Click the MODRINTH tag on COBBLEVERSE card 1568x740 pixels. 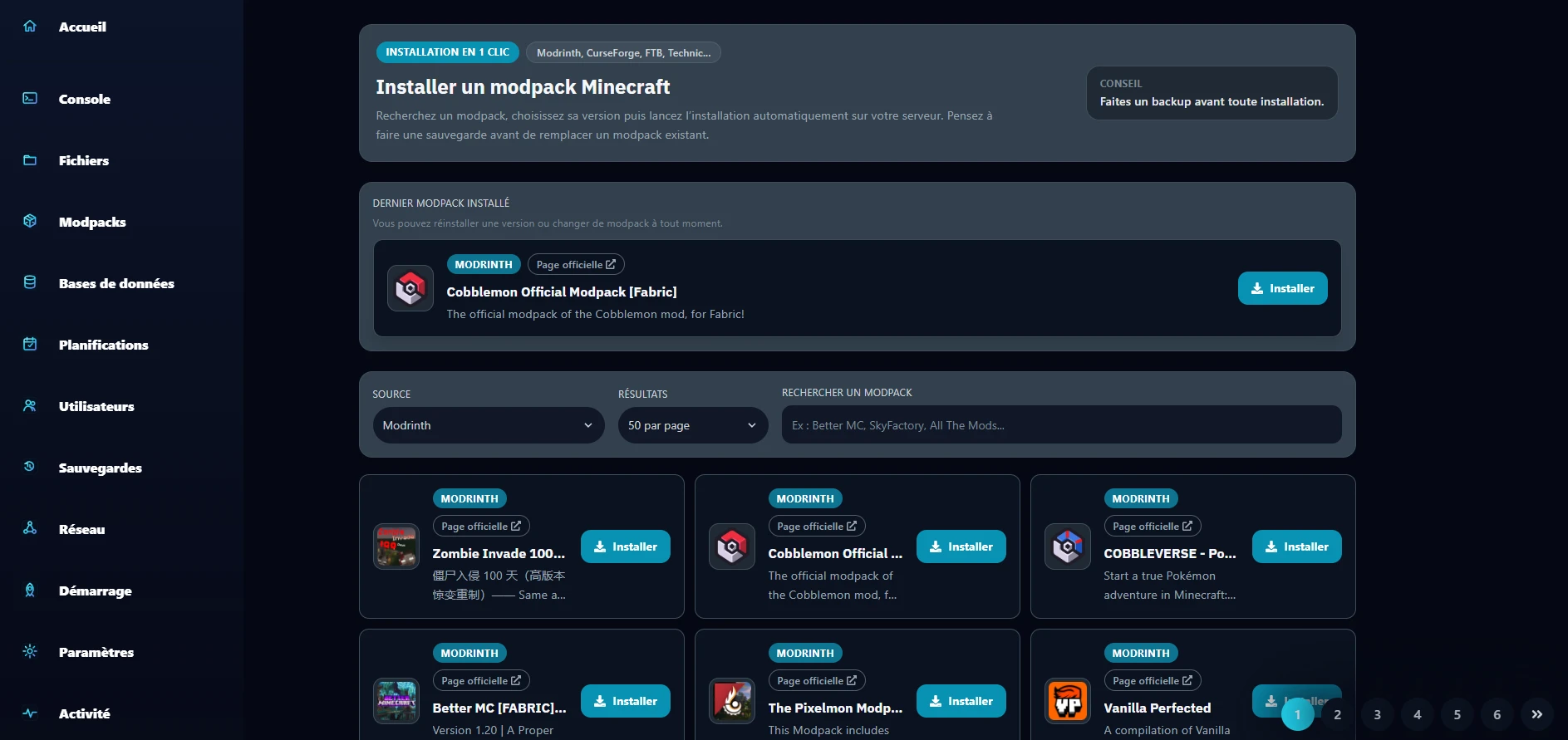[1141, 498]
